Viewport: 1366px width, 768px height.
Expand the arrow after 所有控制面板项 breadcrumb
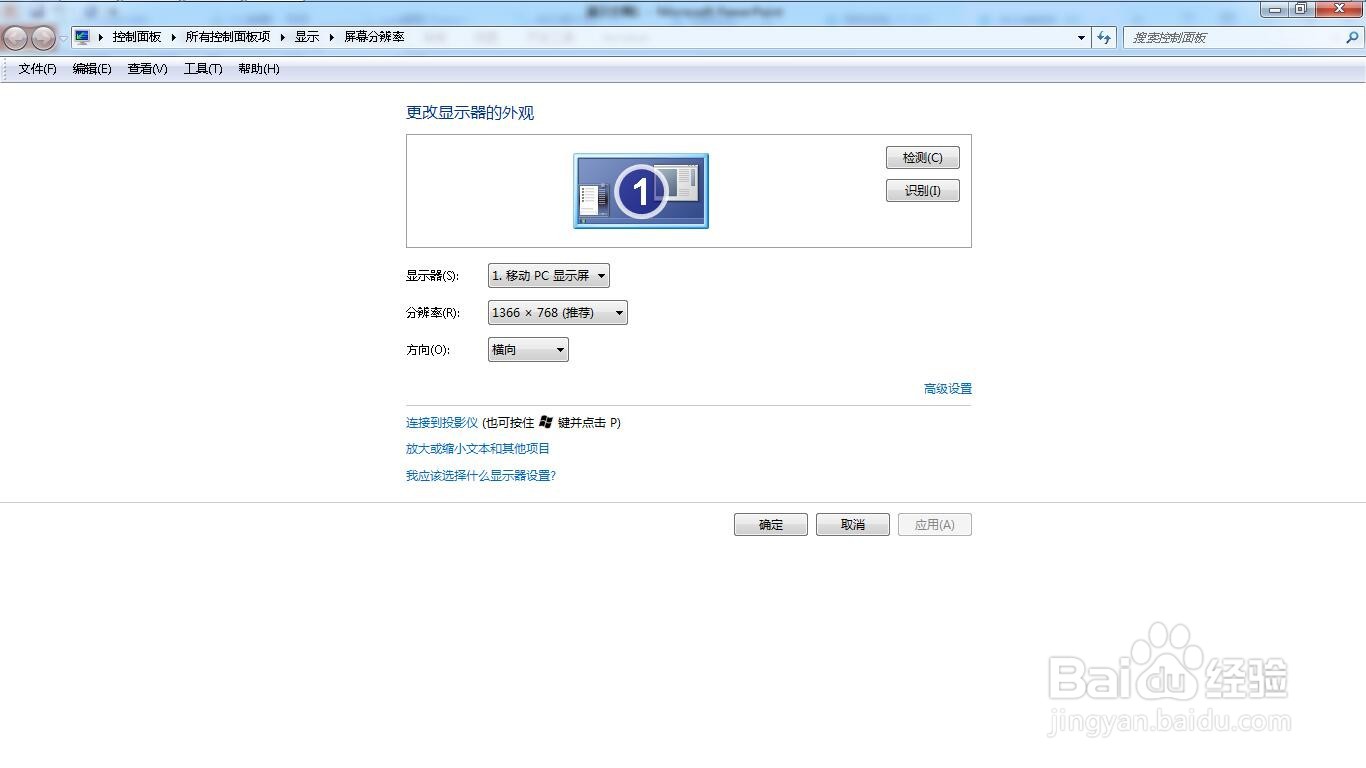pos(282,37)
